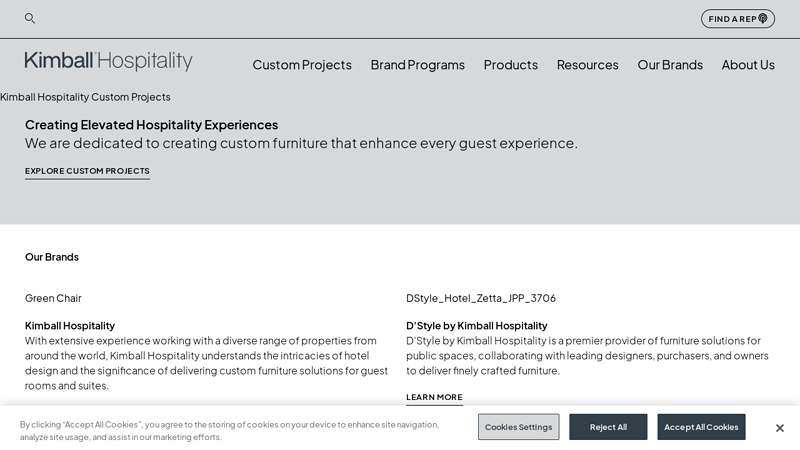Open the Products menu

click(x=511, y=64)
